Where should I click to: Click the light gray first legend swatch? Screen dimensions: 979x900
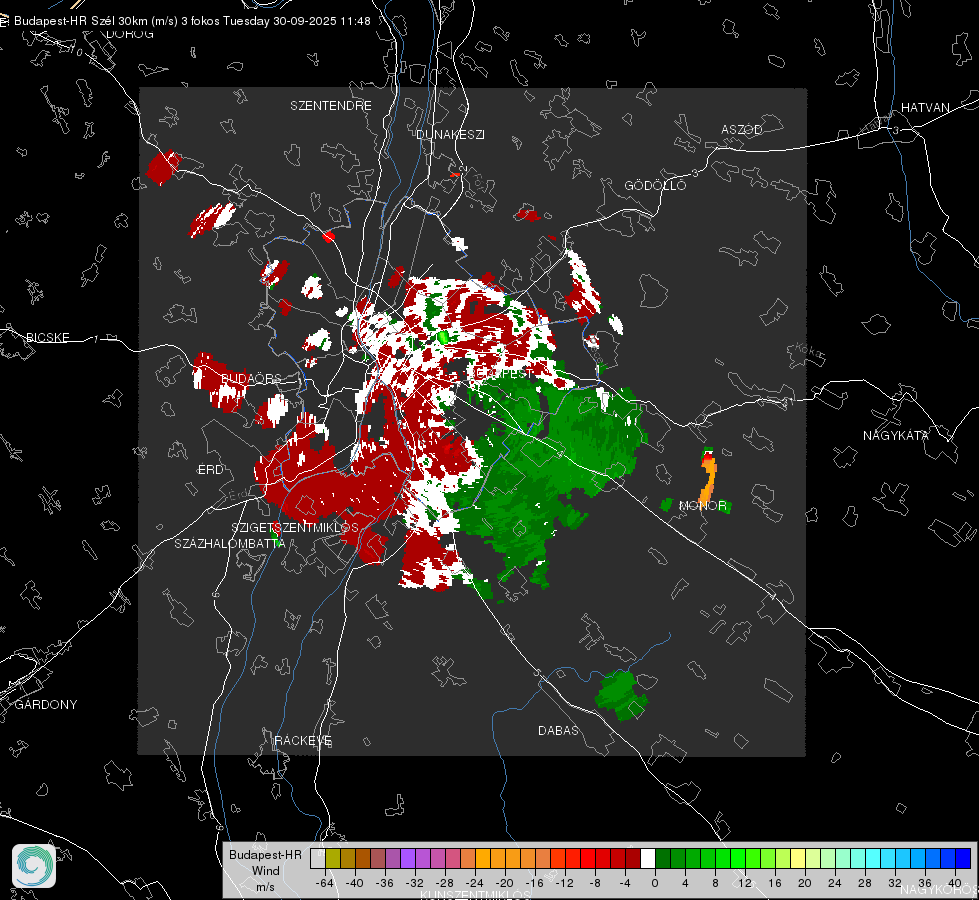(x=318, y=859)
